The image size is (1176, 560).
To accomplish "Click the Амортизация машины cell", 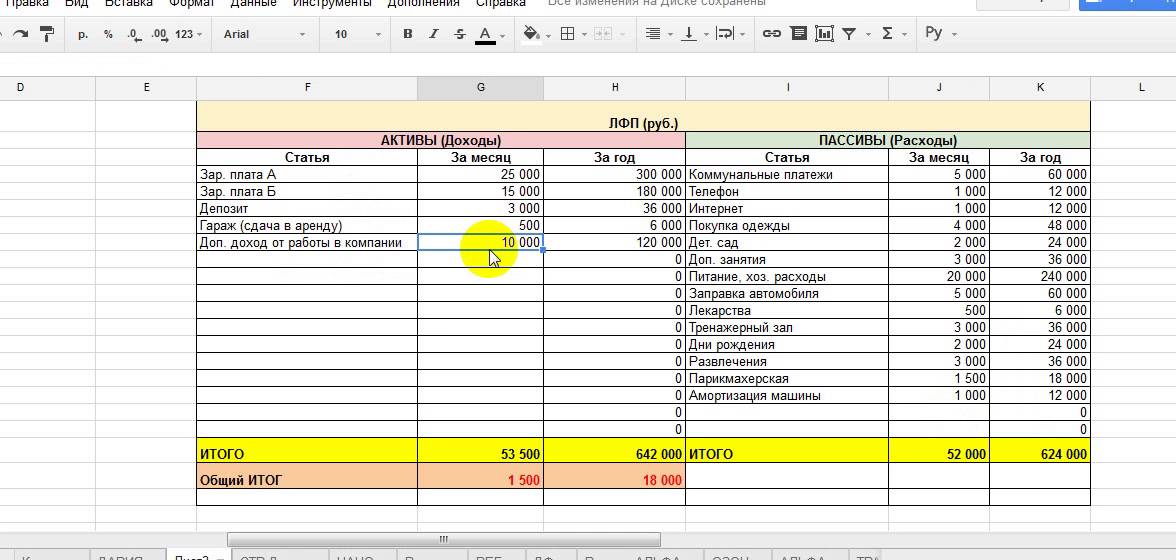I will [x=787, y=396].
